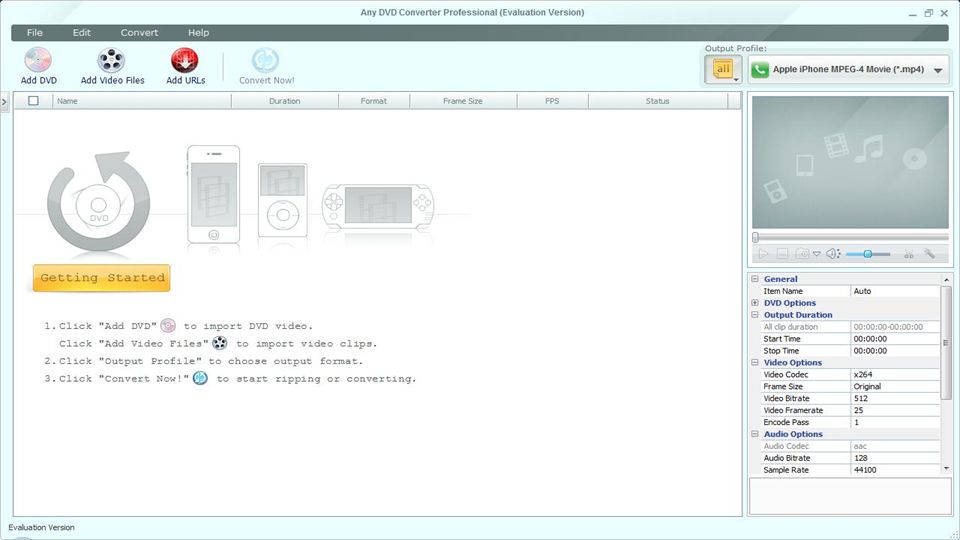960x540 pixels.
Task: Click the 'all' output profile category icon
Action: click(723, 70)
